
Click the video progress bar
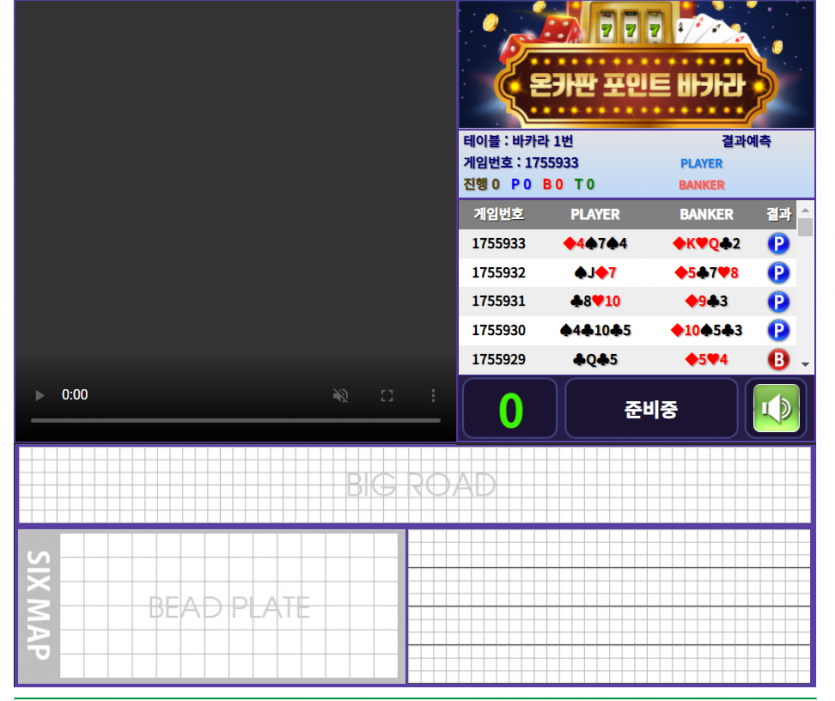235,421
